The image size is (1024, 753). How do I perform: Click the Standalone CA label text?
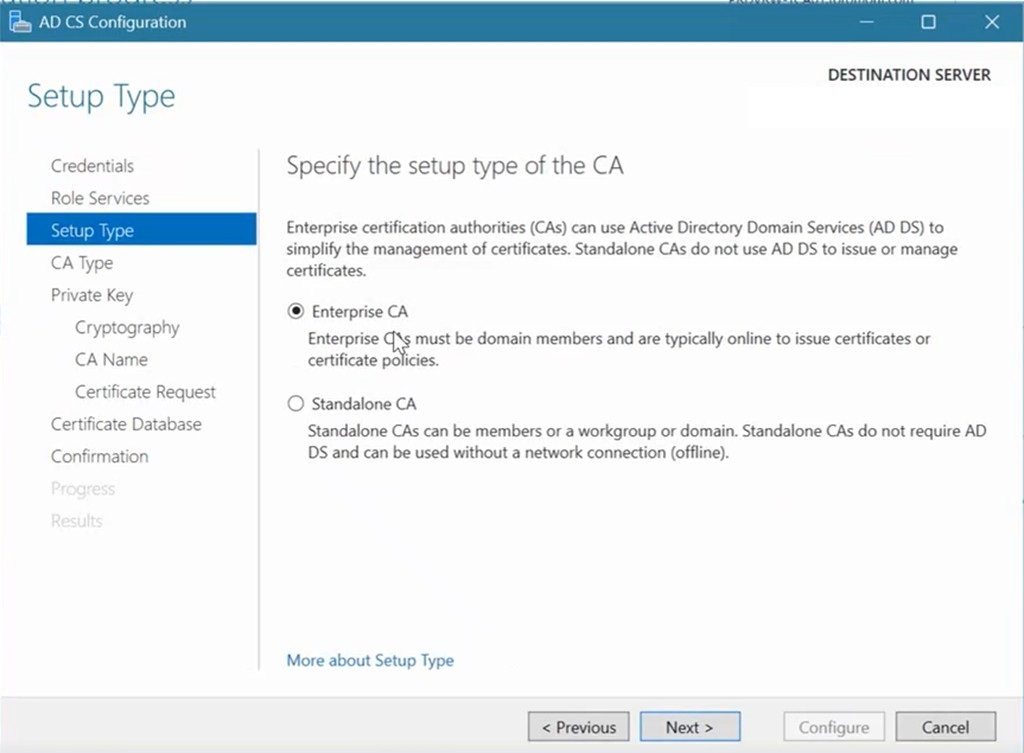click(364, 404)
